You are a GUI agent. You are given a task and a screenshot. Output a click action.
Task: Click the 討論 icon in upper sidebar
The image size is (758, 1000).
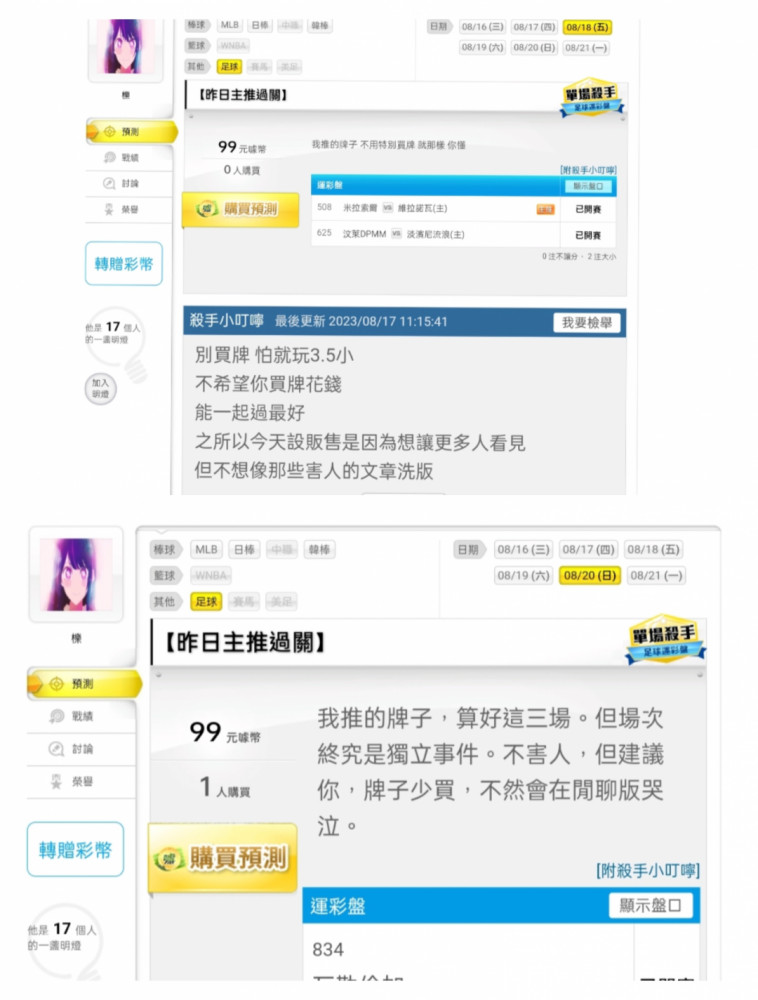coord(110,183)
